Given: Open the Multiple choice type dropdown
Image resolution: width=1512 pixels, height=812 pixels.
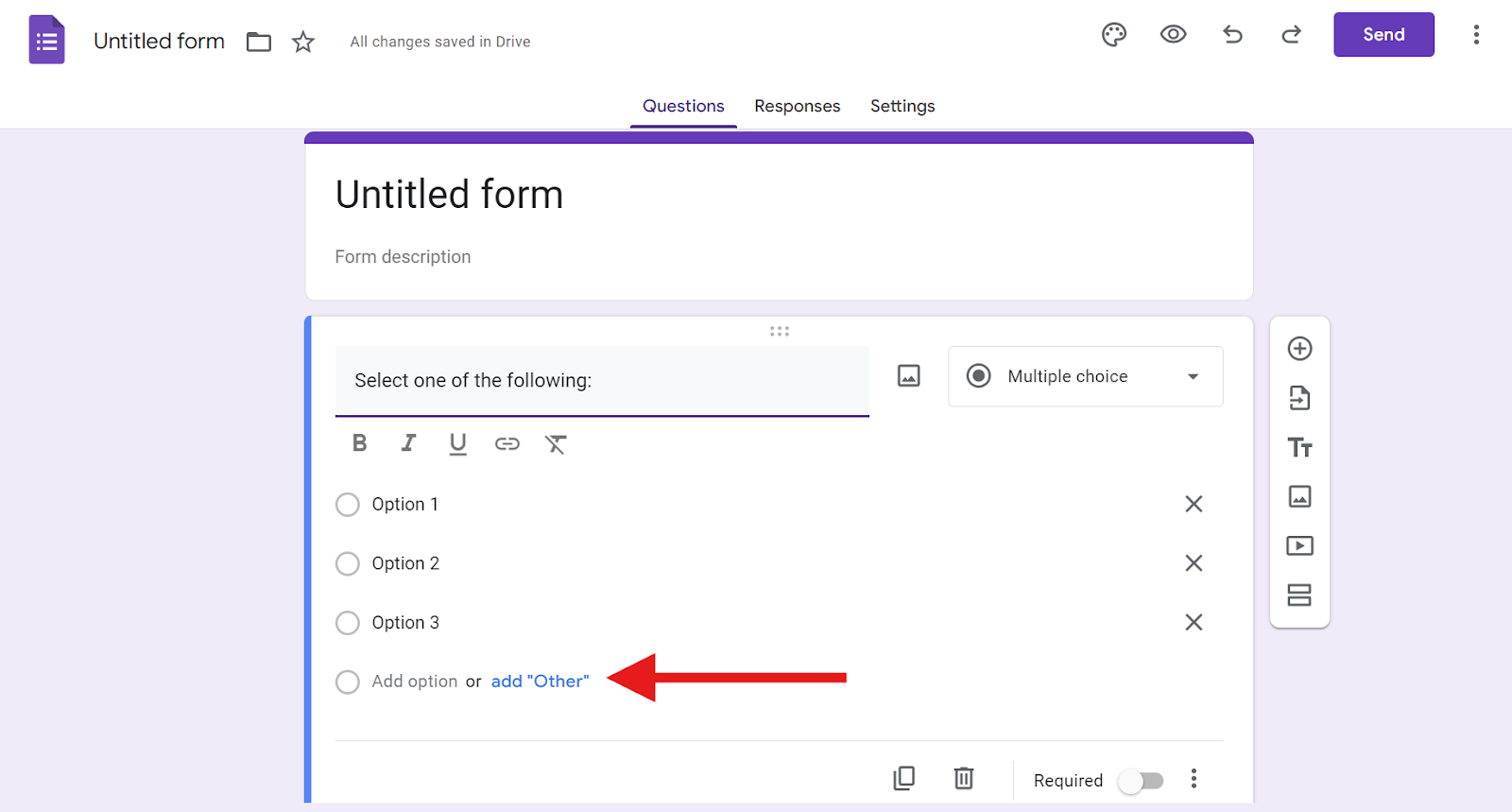Looking at the screenshot, I should (1085, 376).
